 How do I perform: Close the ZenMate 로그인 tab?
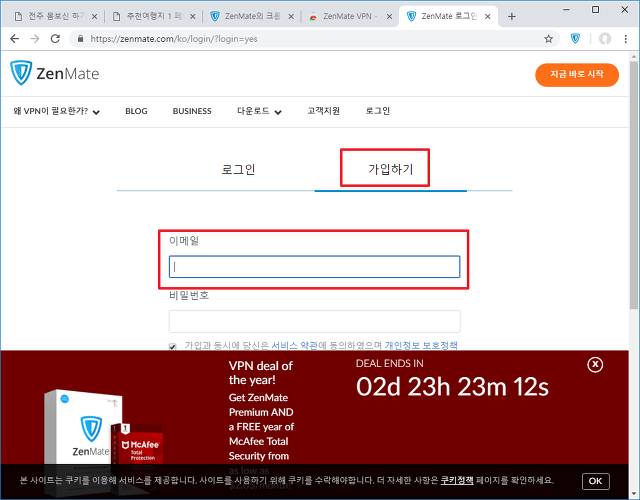point(488,16)
